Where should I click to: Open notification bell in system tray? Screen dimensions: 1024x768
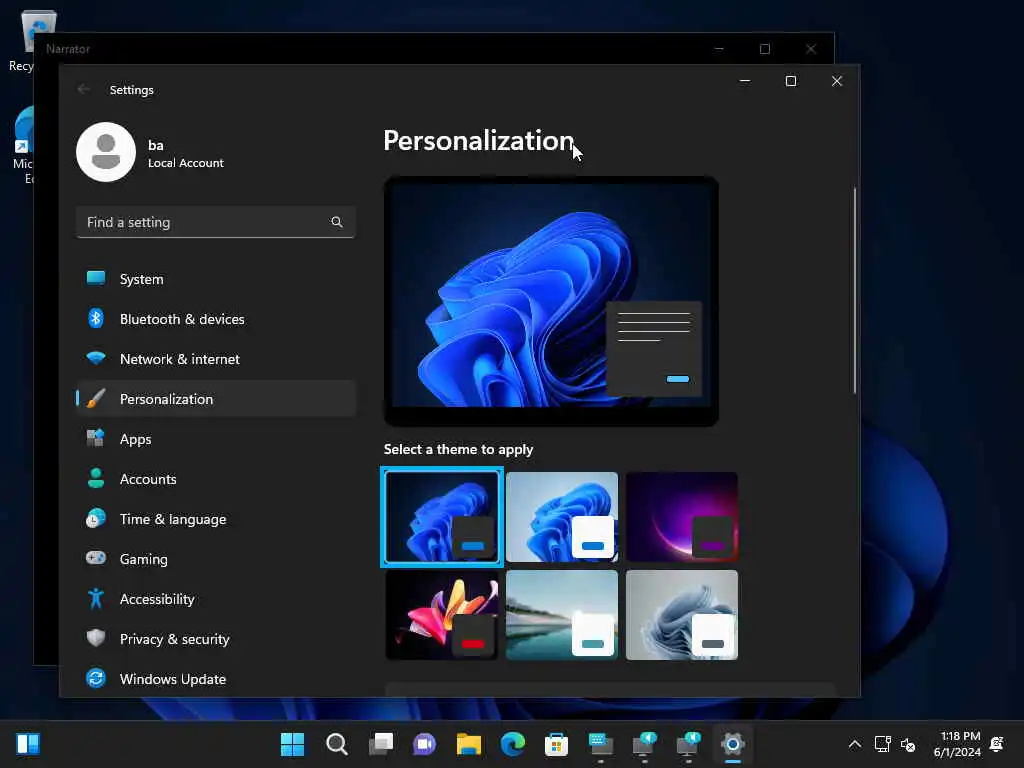coord(997,744)
